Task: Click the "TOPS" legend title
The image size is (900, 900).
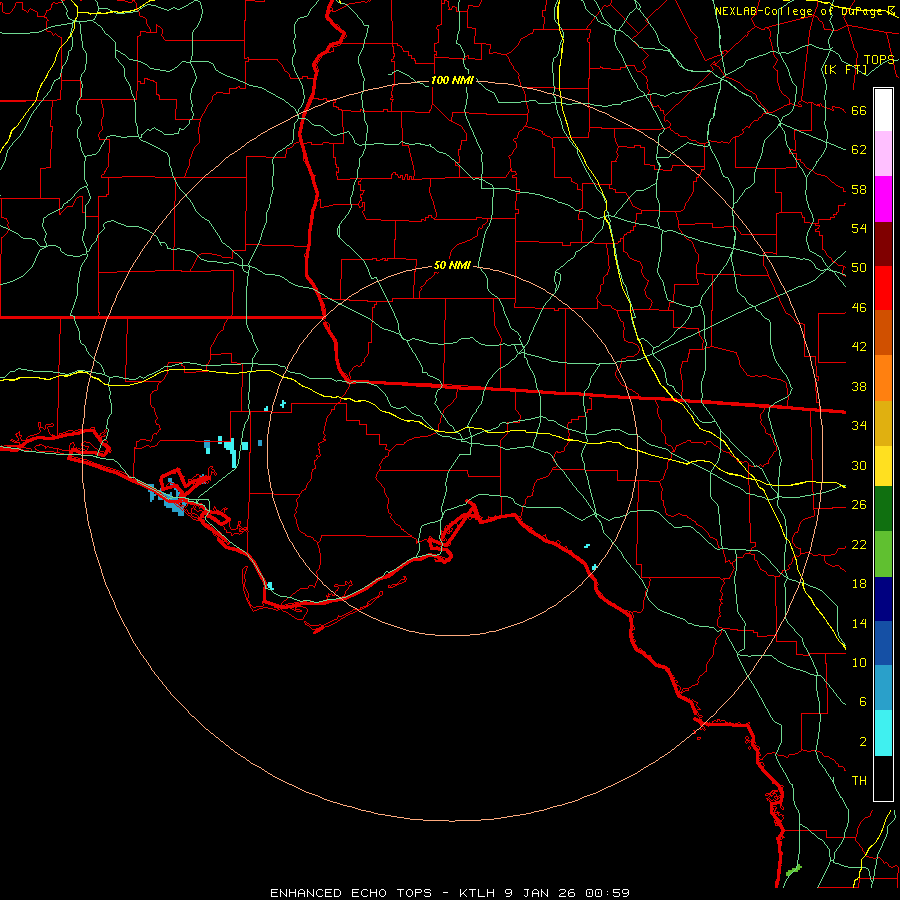Action: pyautogui.click(x=879, y=59)
